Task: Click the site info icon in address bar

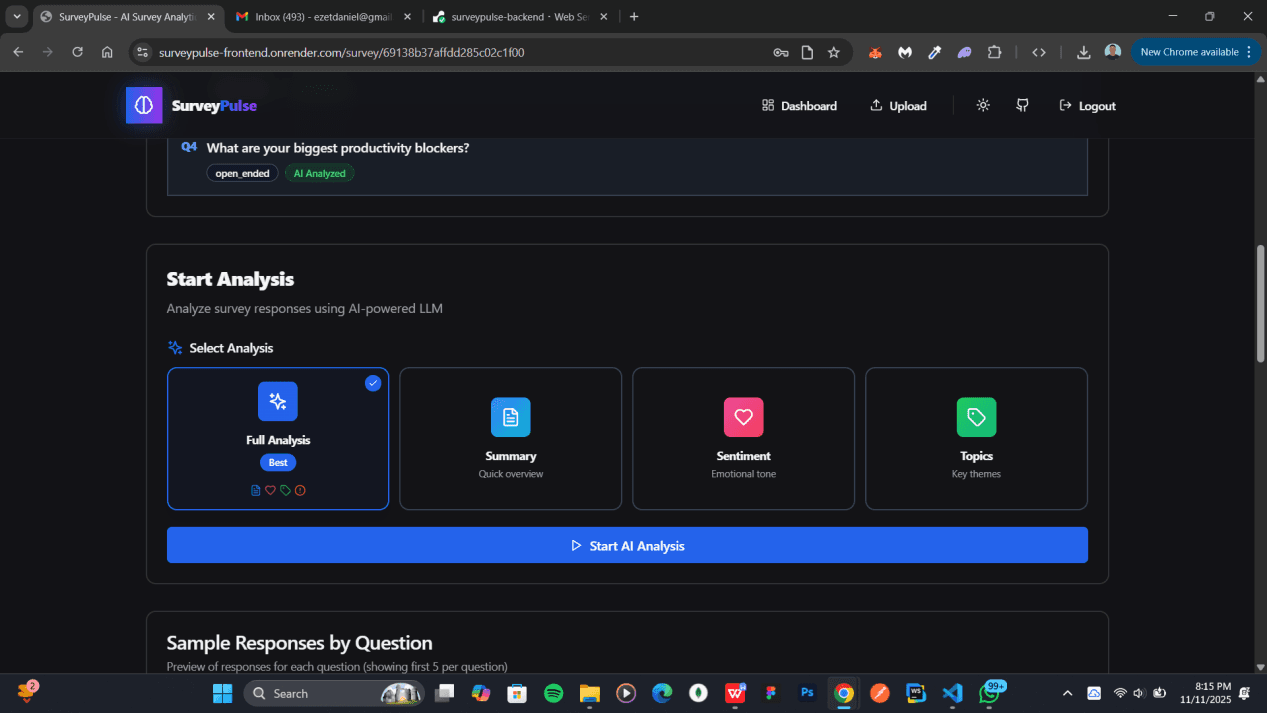Action: point(142,52)
